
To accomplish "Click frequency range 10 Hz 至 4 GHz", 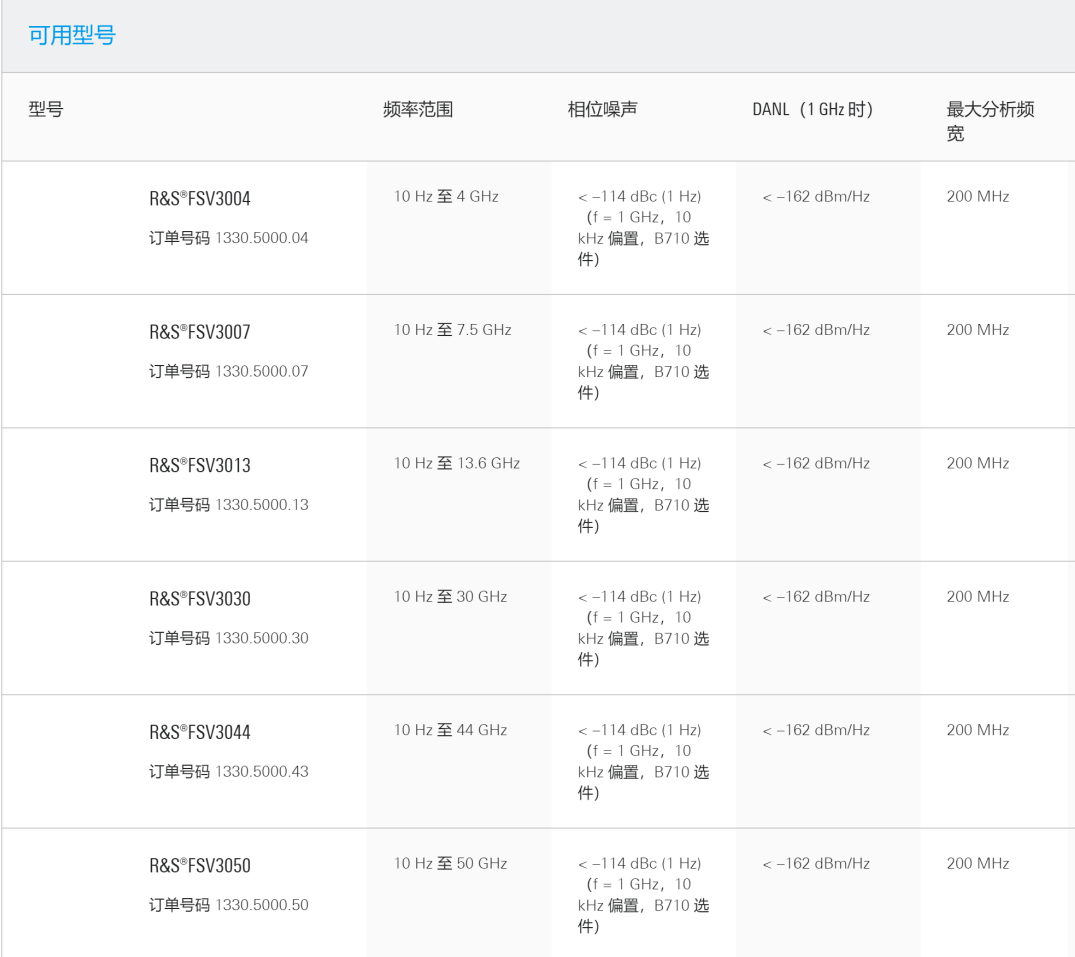I will 446,197.
